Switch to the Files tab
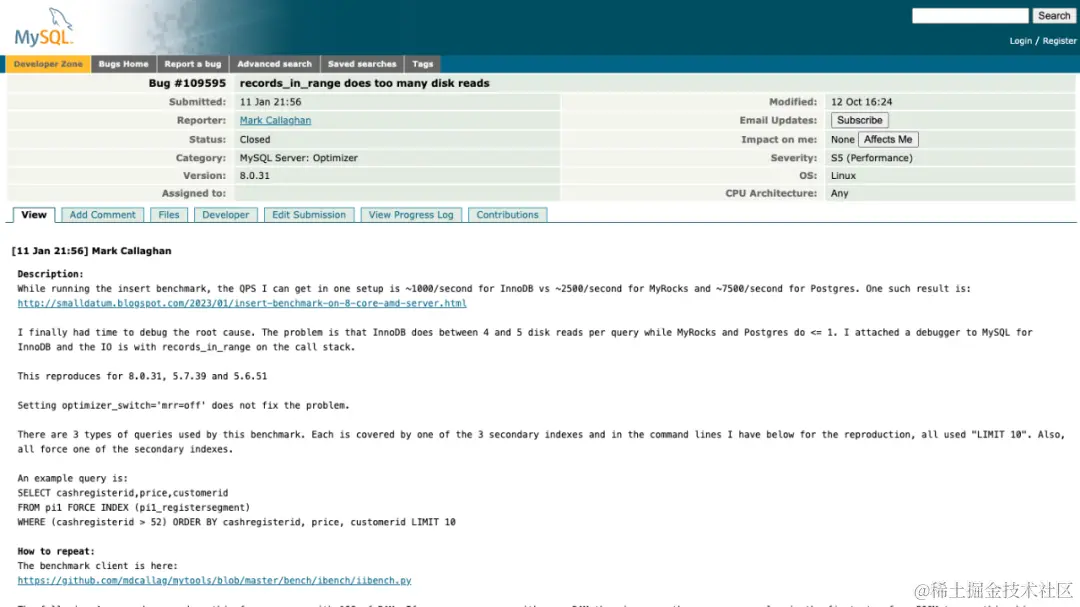 tap(169, 215)
